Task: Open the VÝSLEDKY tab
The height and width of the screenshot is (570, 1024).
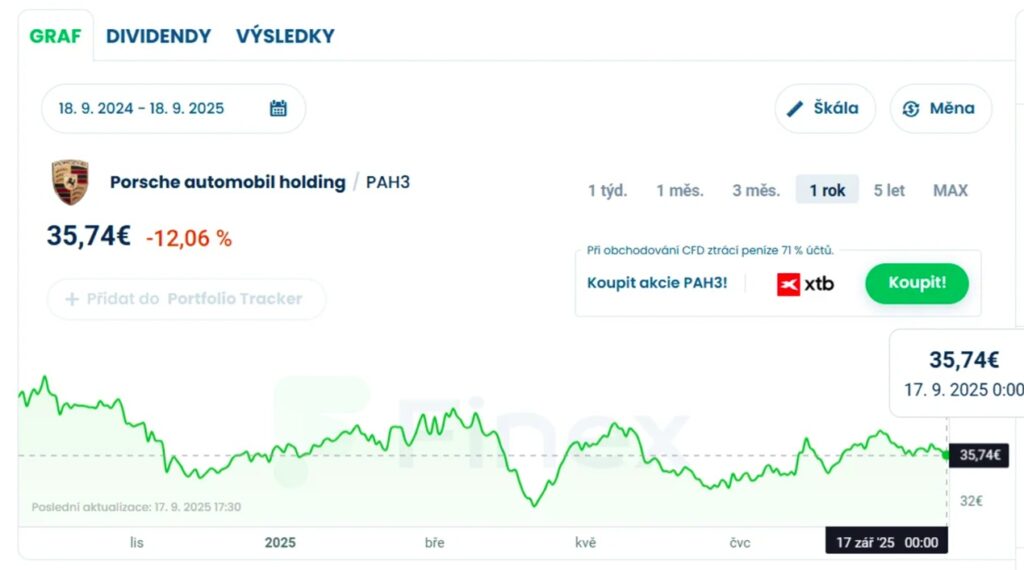Action: (x=285, y=36)
